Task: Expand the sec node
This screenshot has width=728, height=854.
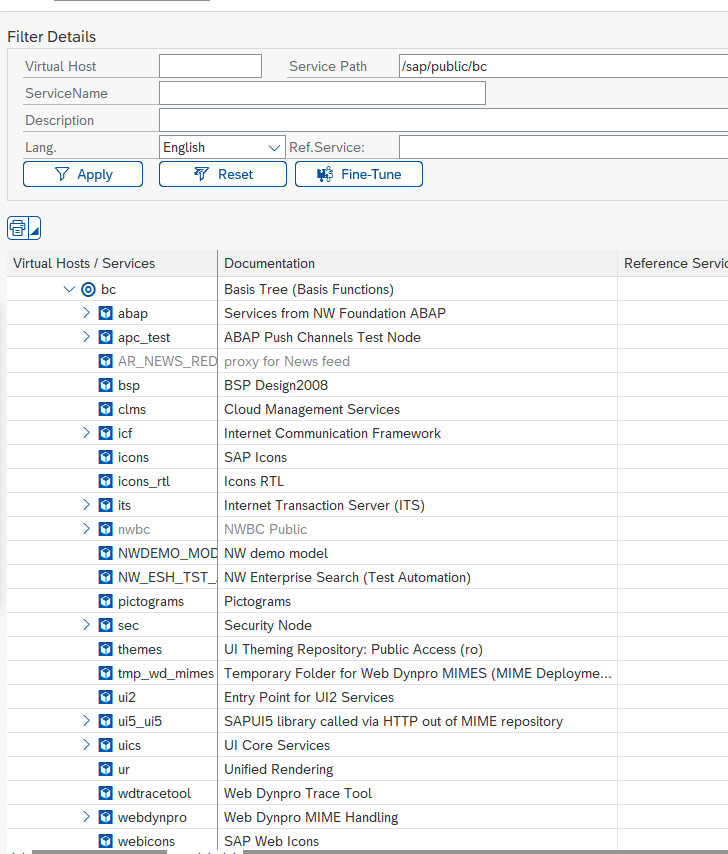Action: click(86, 624)
